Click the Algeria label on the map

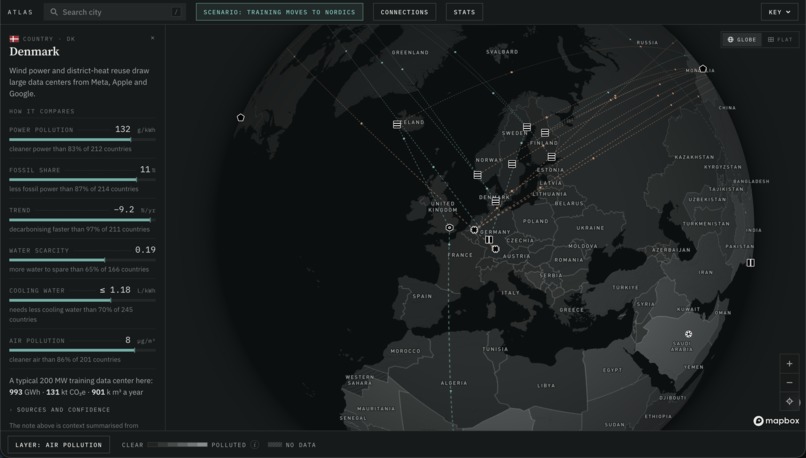point(454,383)
